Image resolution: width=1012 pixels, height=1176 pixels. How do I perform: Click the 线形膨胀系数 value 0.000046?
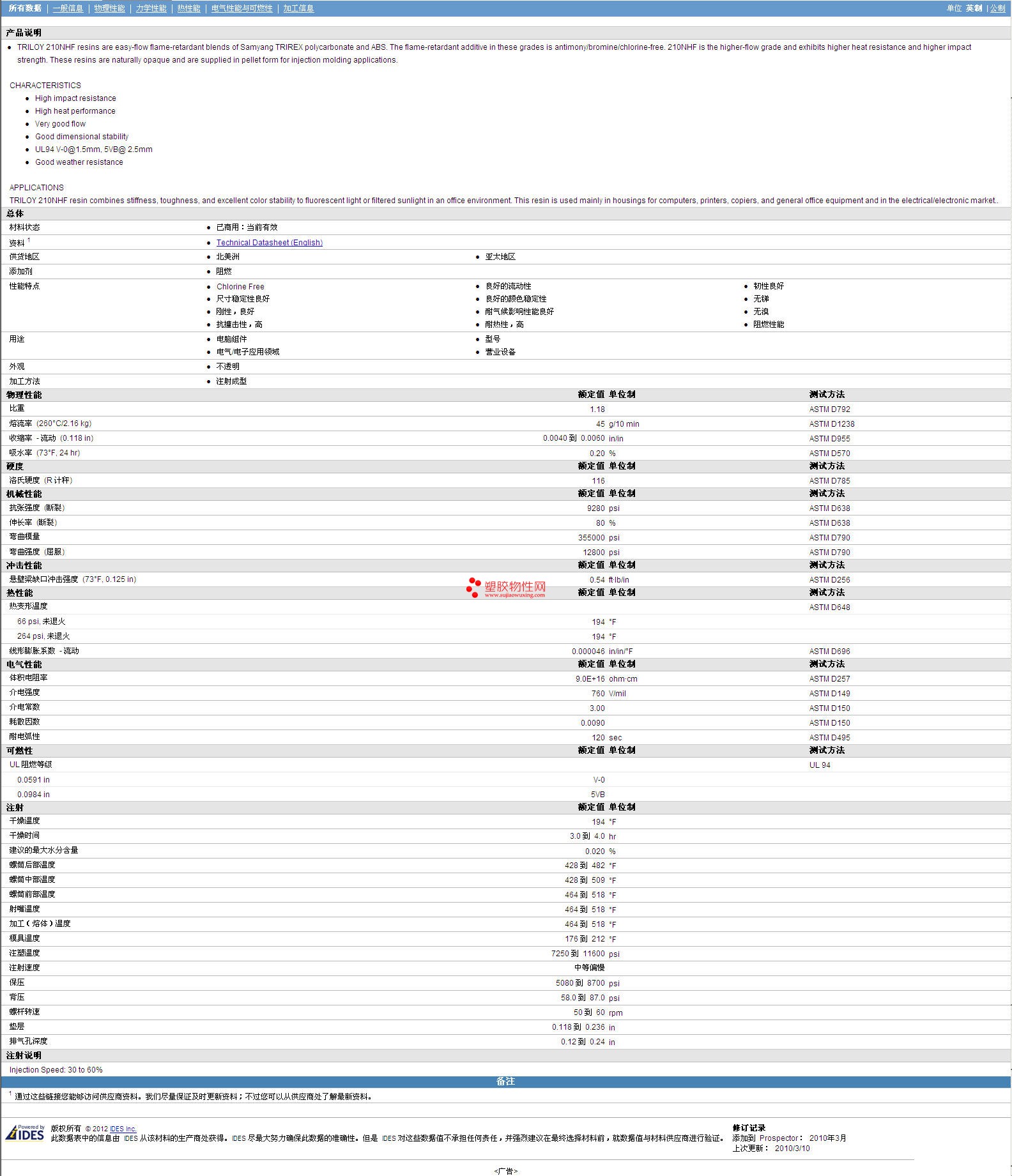[588, 652]
